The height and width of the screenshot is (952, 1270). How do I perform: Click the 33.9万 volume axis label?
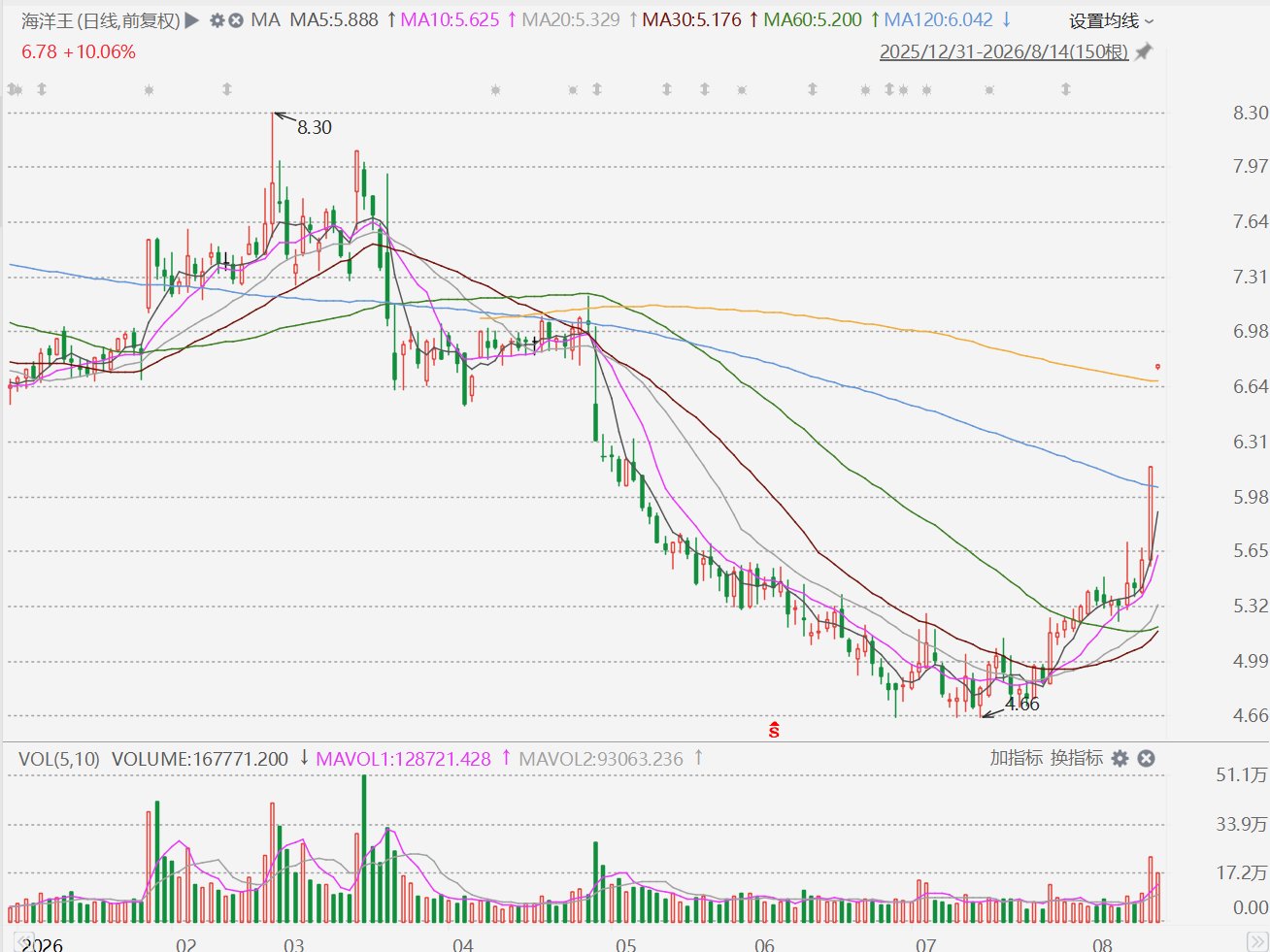click(1242, 824)
